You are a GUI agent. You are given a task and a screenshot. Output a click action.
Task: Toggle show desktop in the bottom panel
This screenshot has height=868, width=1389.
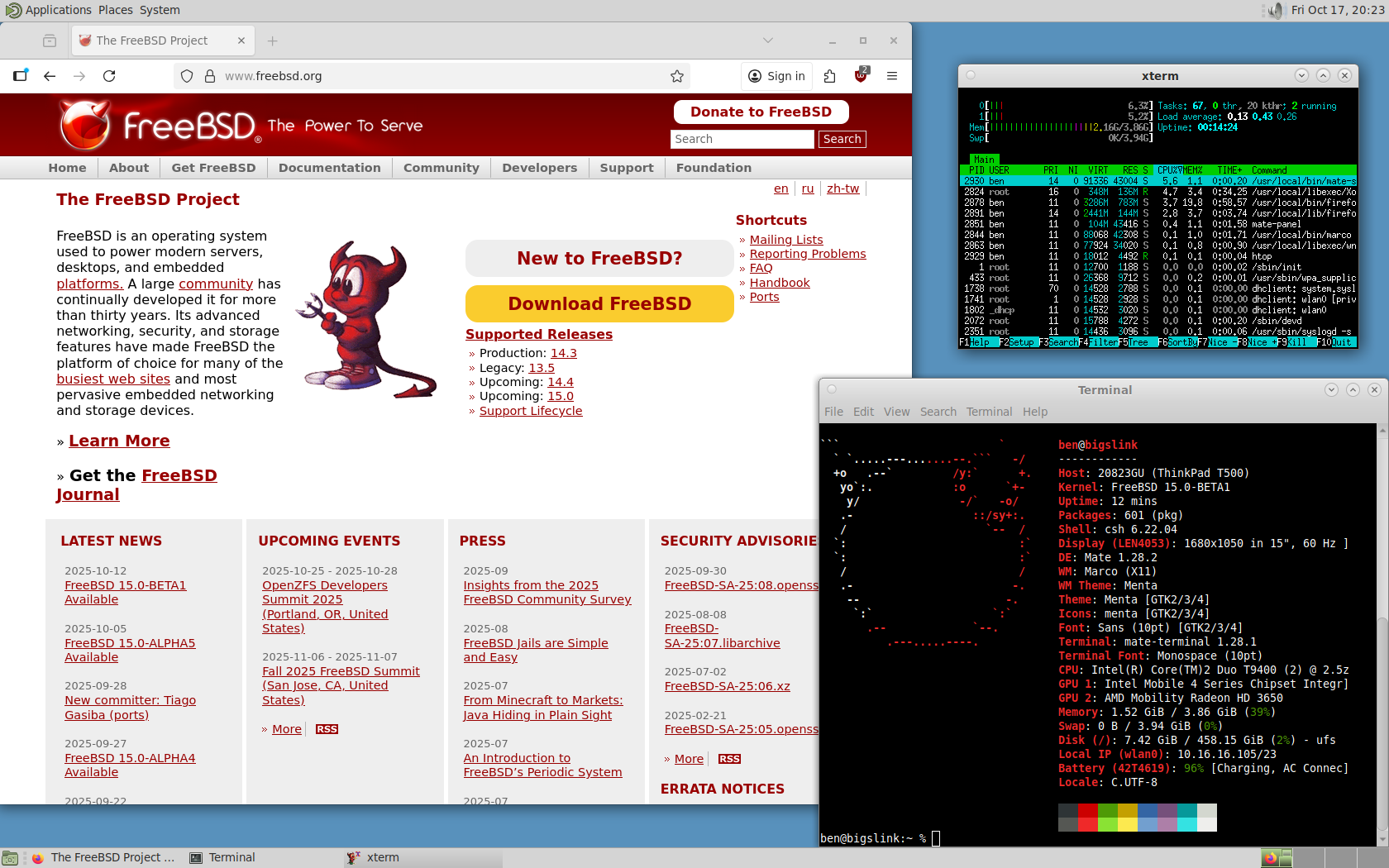[10, 858]
